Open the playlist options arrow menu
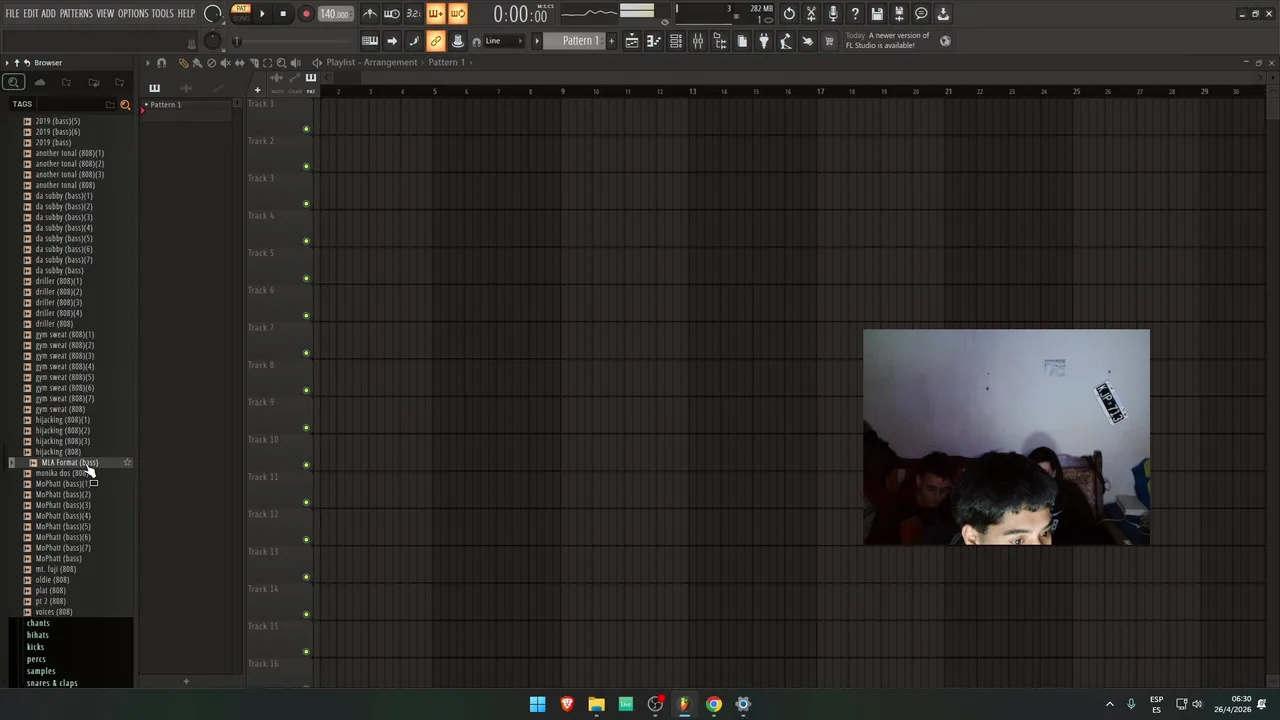 (147, 62)
